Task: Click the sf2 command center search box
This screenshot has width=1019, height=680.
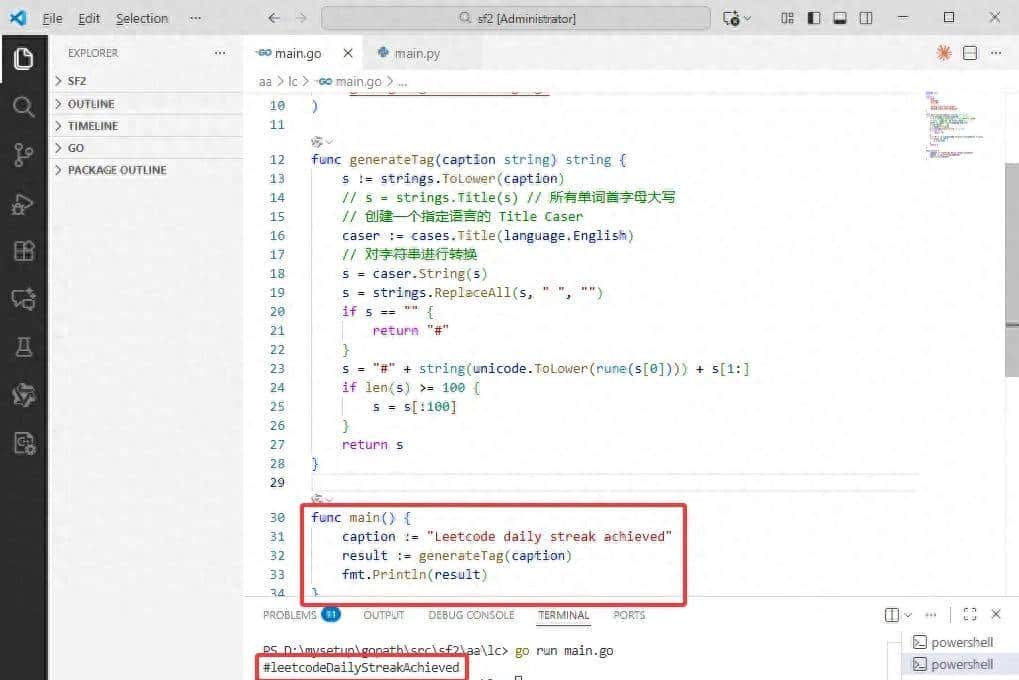Action: click(x=516, y=18)
